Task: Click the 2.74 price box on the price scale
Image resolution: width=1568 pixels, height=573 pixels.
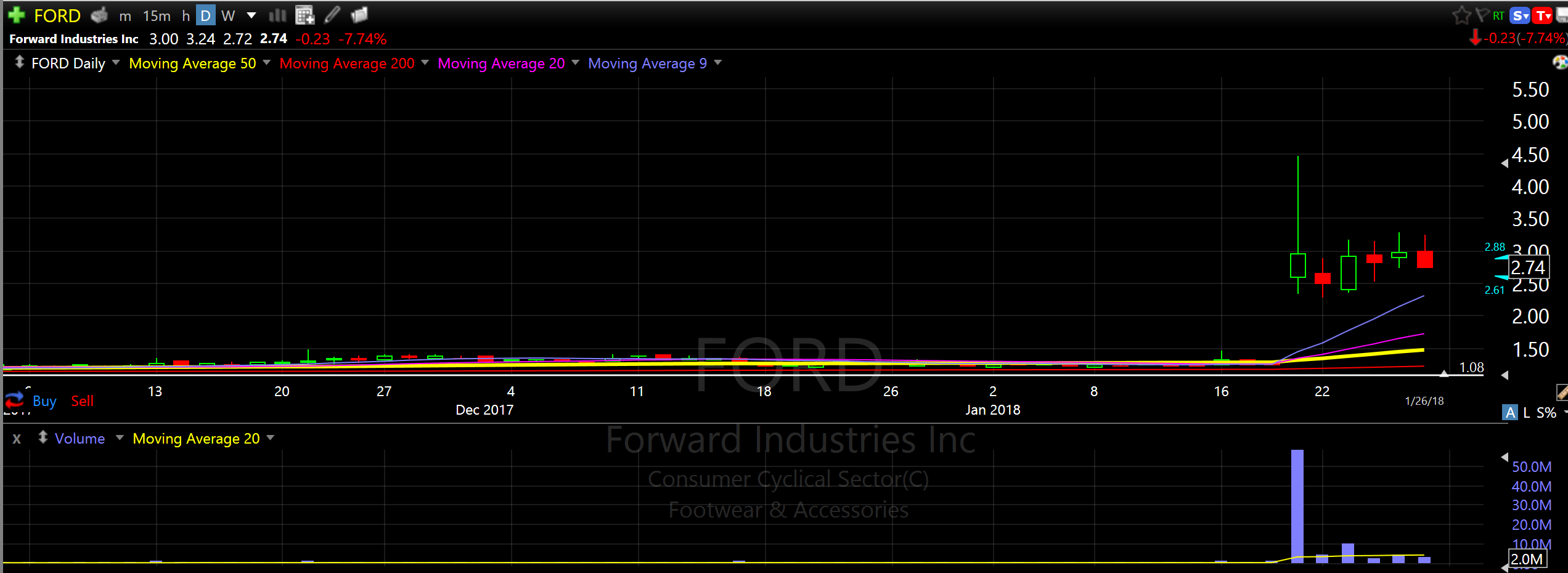Action: click(x=1528, y=267)
